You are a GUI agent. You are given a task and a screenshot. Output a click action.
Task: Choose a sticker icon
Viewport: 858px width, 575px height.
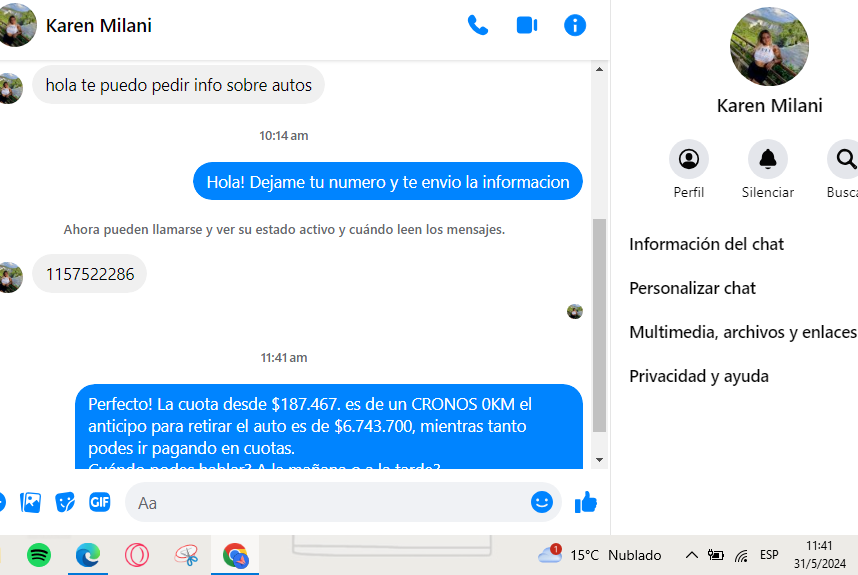65,502
